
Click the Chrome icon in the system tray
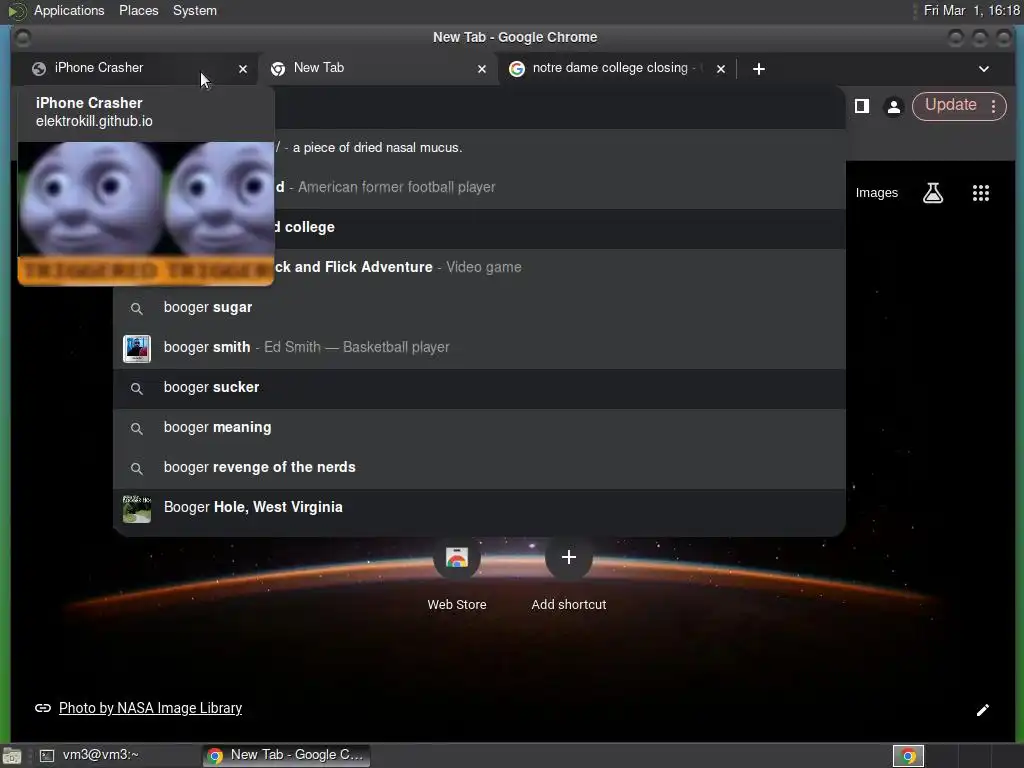(908, 756)
